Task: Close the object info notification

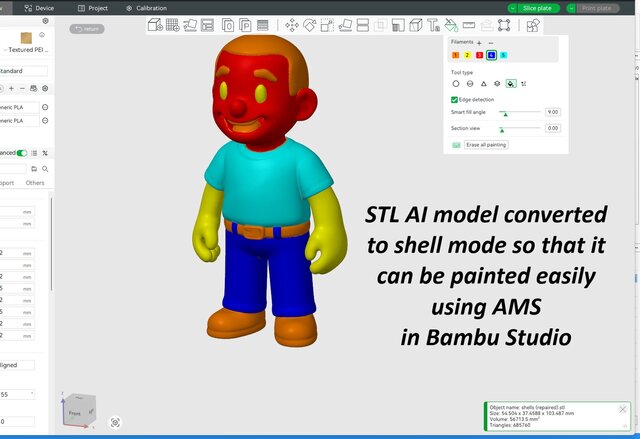Action: coord(622,409)
